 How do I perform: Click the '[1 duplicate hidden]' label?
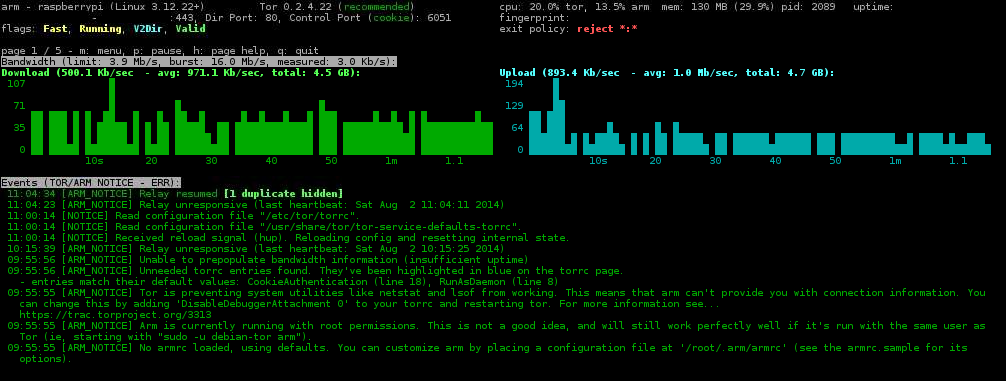tap(283, 193)
